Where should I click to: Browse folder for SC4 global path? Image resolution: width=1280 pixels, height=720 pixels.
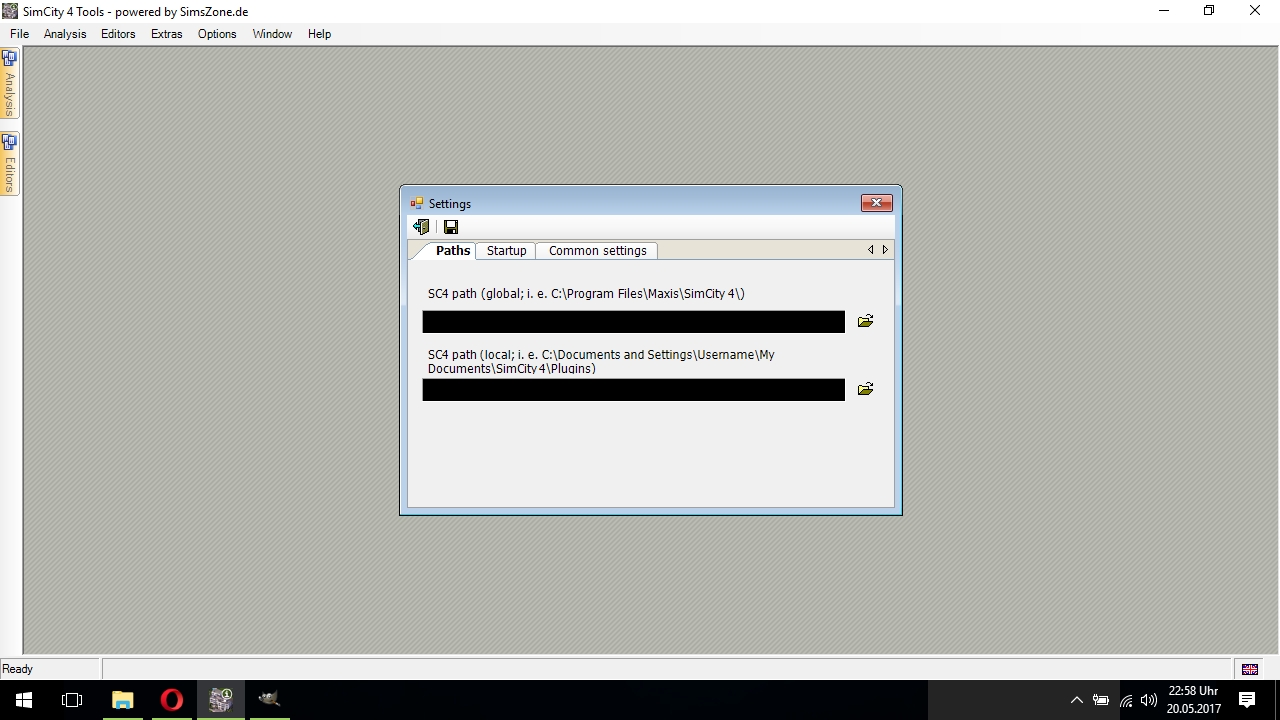[866, 321]
